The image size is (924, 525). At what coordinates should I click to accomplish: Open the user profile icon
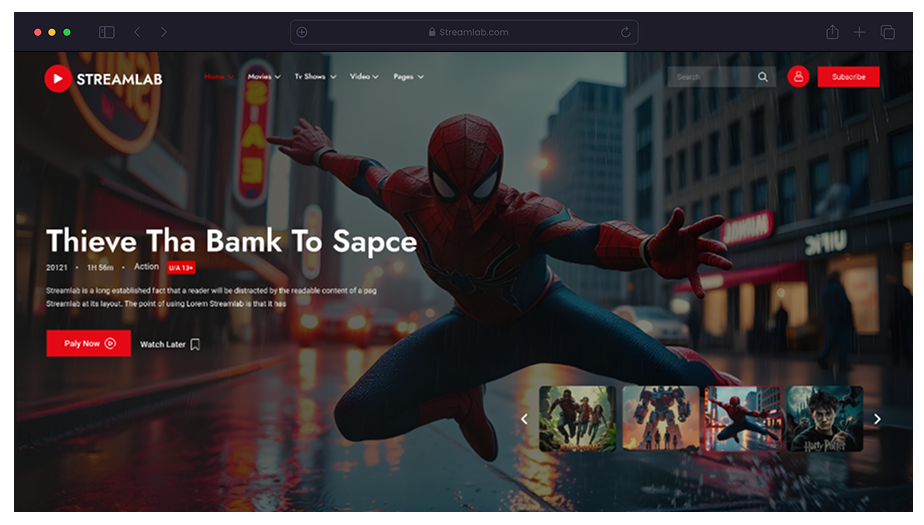(798, 77)
